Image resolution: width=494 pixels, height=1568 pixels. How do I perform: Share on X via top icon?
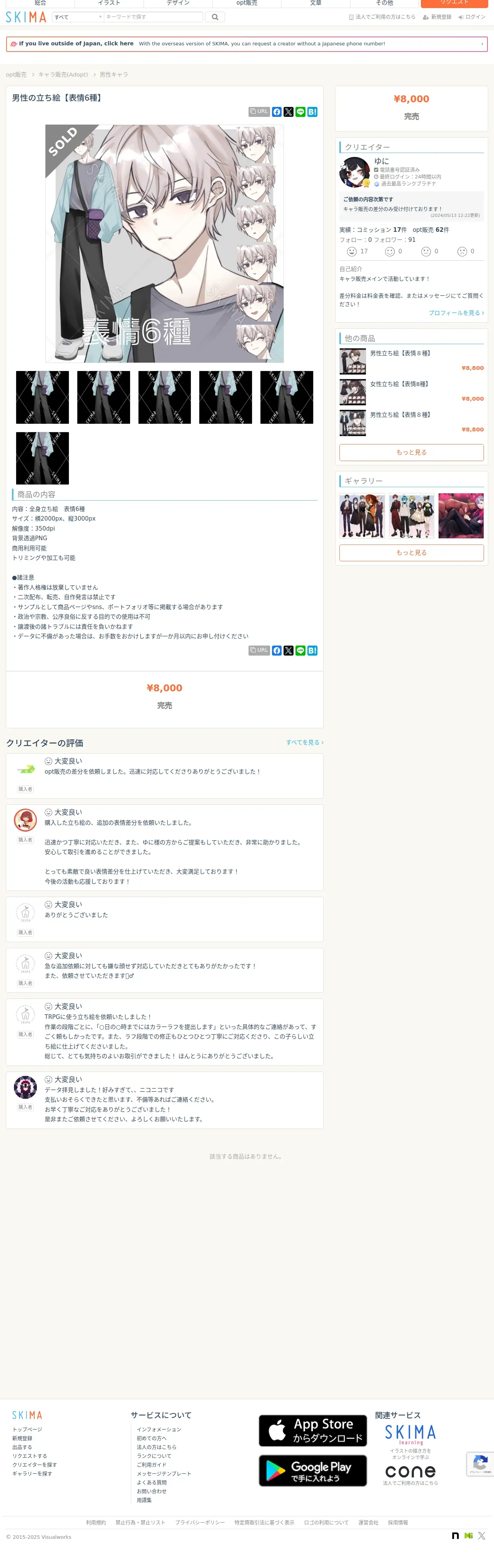point(289,112)
